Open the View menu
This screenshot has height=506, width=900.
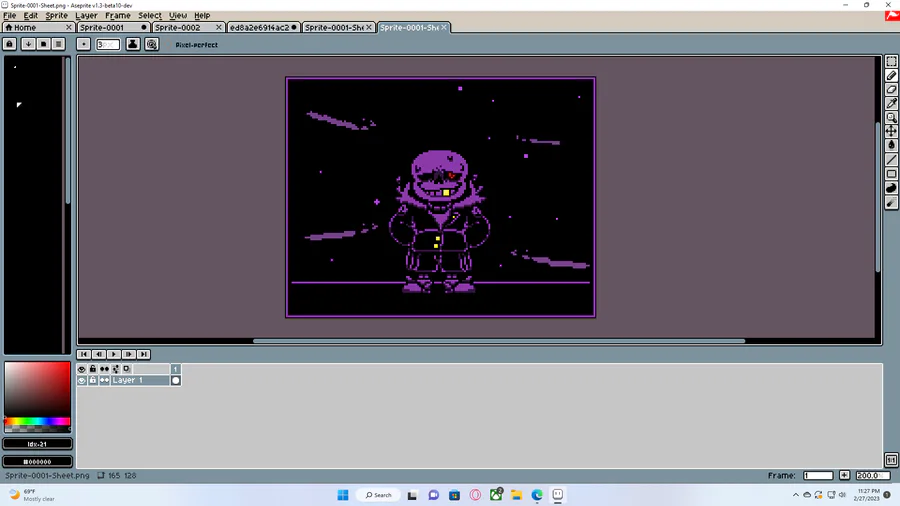click(178, 15)
